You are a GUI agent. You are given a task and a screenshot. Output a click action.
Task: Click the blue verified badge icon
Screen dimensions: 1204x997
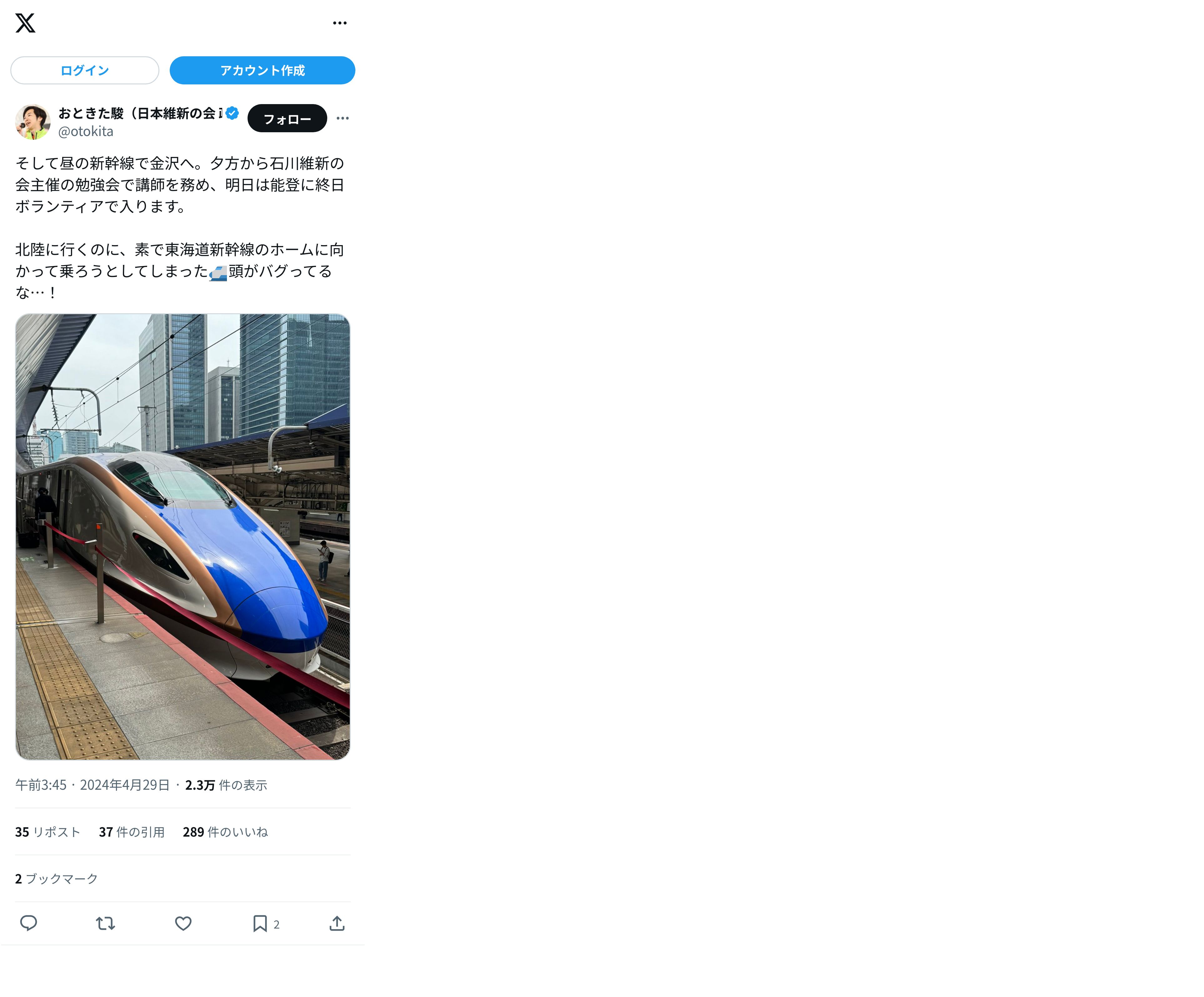pos(232,113)
